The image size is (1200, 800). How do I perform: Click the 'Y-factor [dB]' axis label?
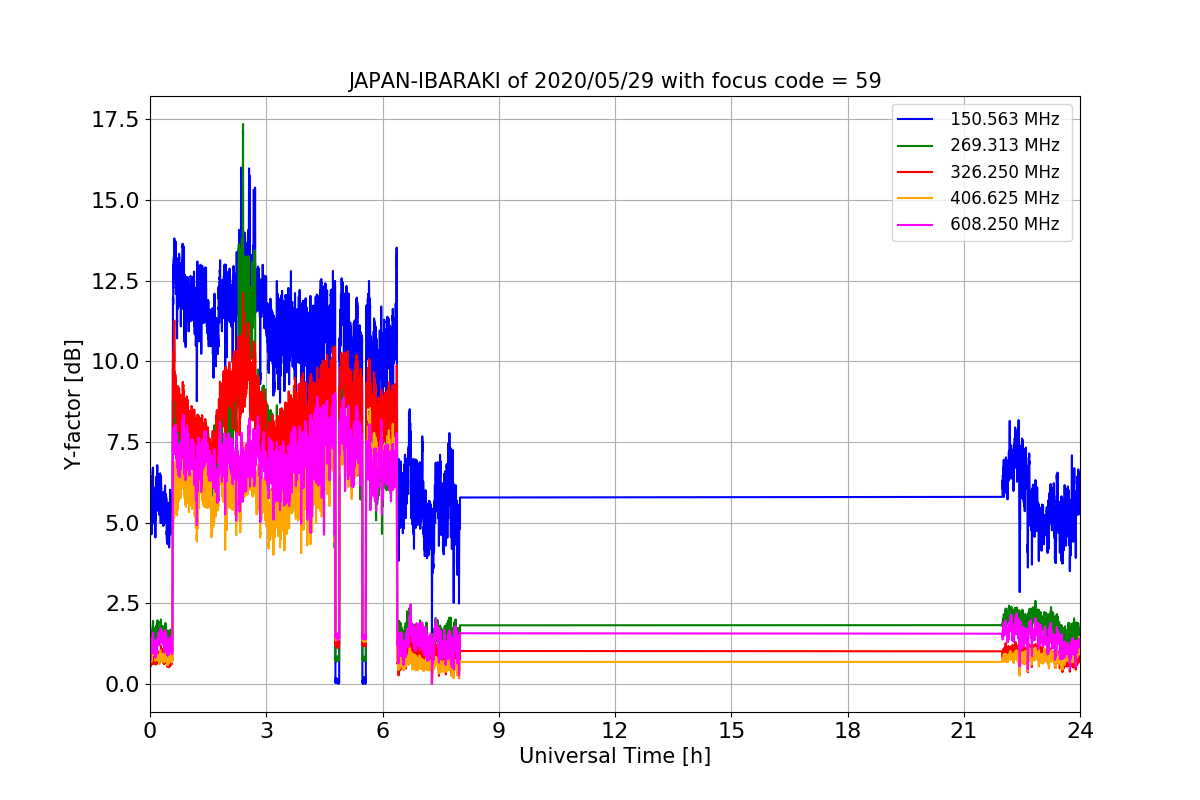coord(72,404)
